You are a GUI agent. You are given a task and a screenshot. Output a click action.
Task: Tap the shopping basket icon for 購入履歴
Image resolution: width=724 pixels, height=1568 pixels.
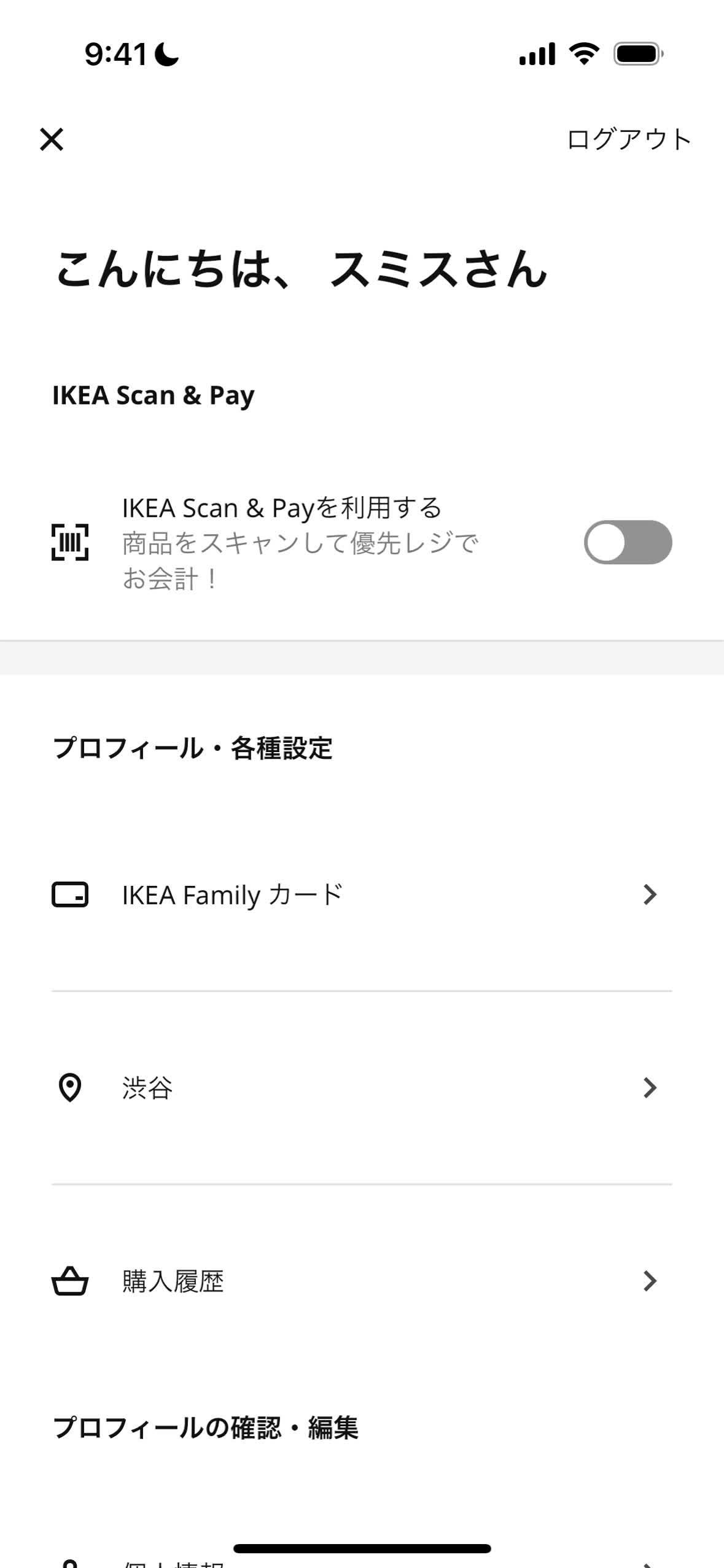click(x=69, y=1281)
